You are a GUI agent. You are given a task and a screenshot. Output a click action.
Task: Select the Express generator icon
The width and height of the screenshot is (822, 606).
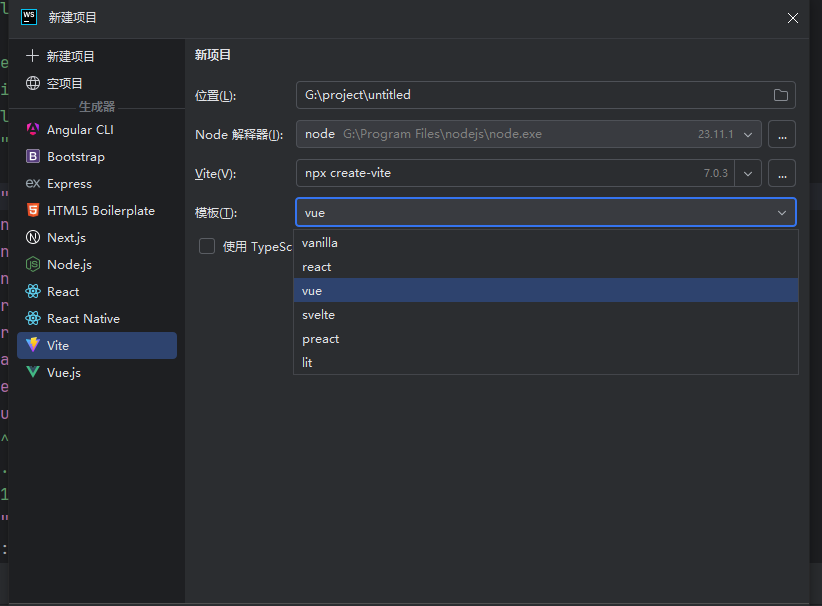[33, 183]
